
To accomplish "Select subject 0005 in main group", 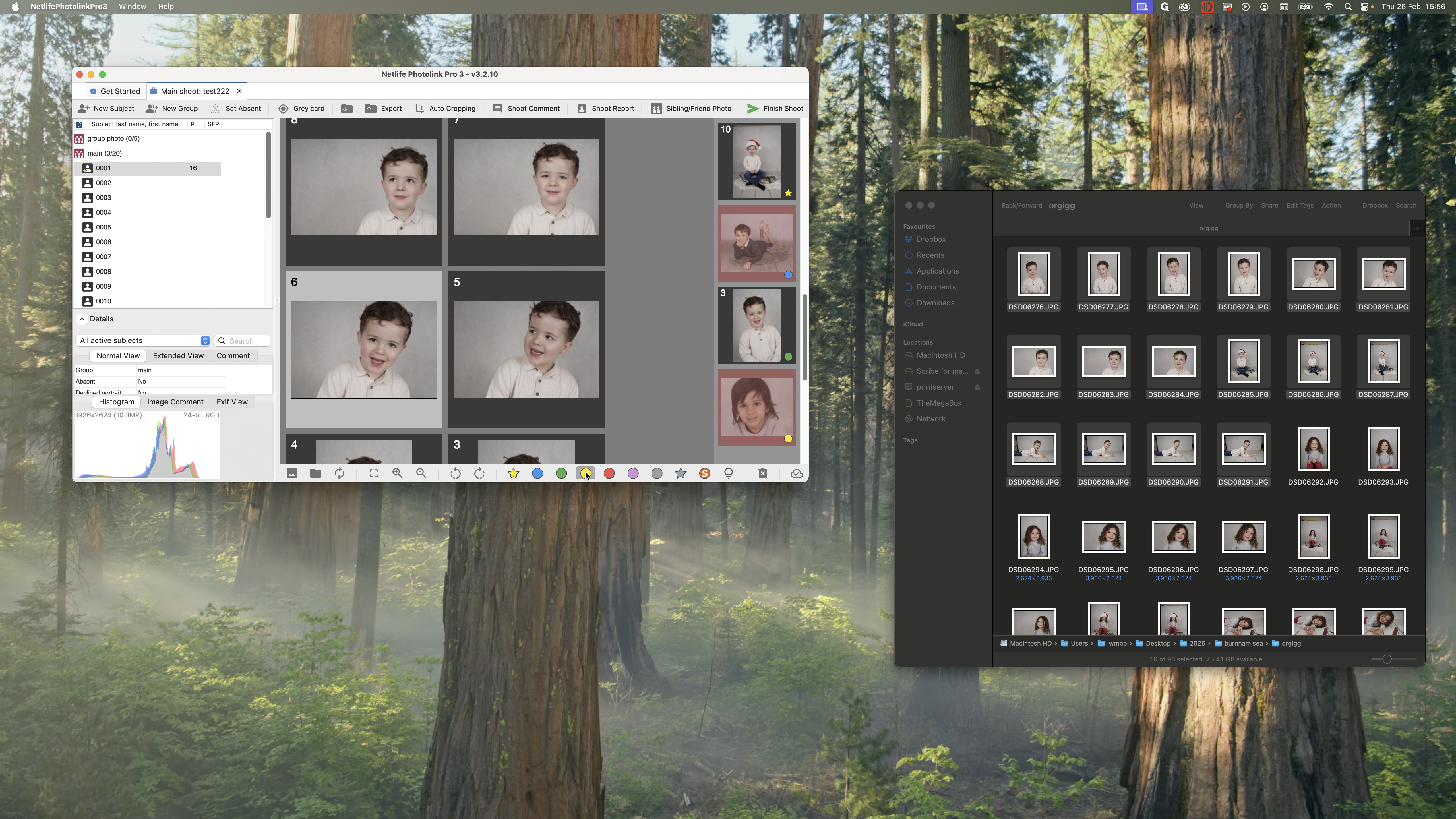I will (x=104, y=227).
